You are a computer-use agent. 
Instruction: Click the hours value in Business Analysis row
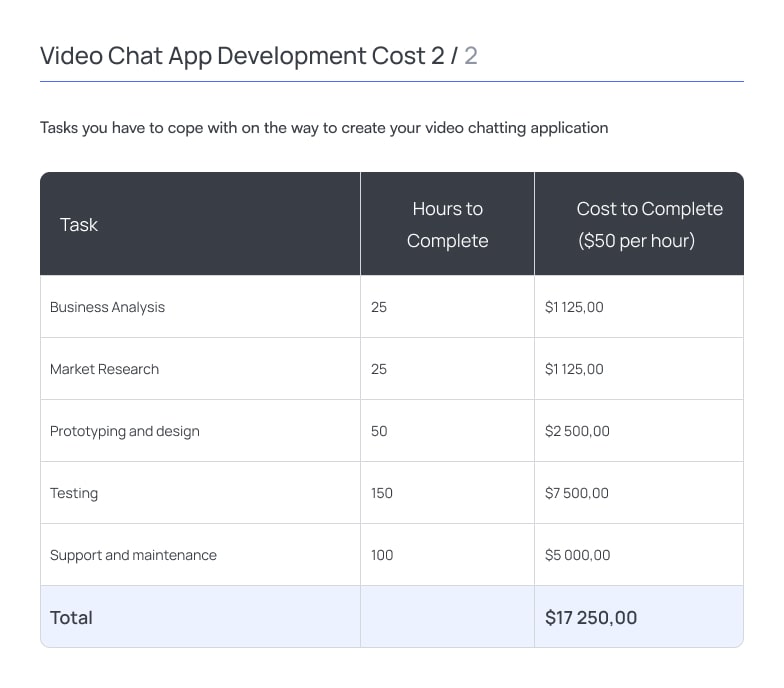(379, 307)
